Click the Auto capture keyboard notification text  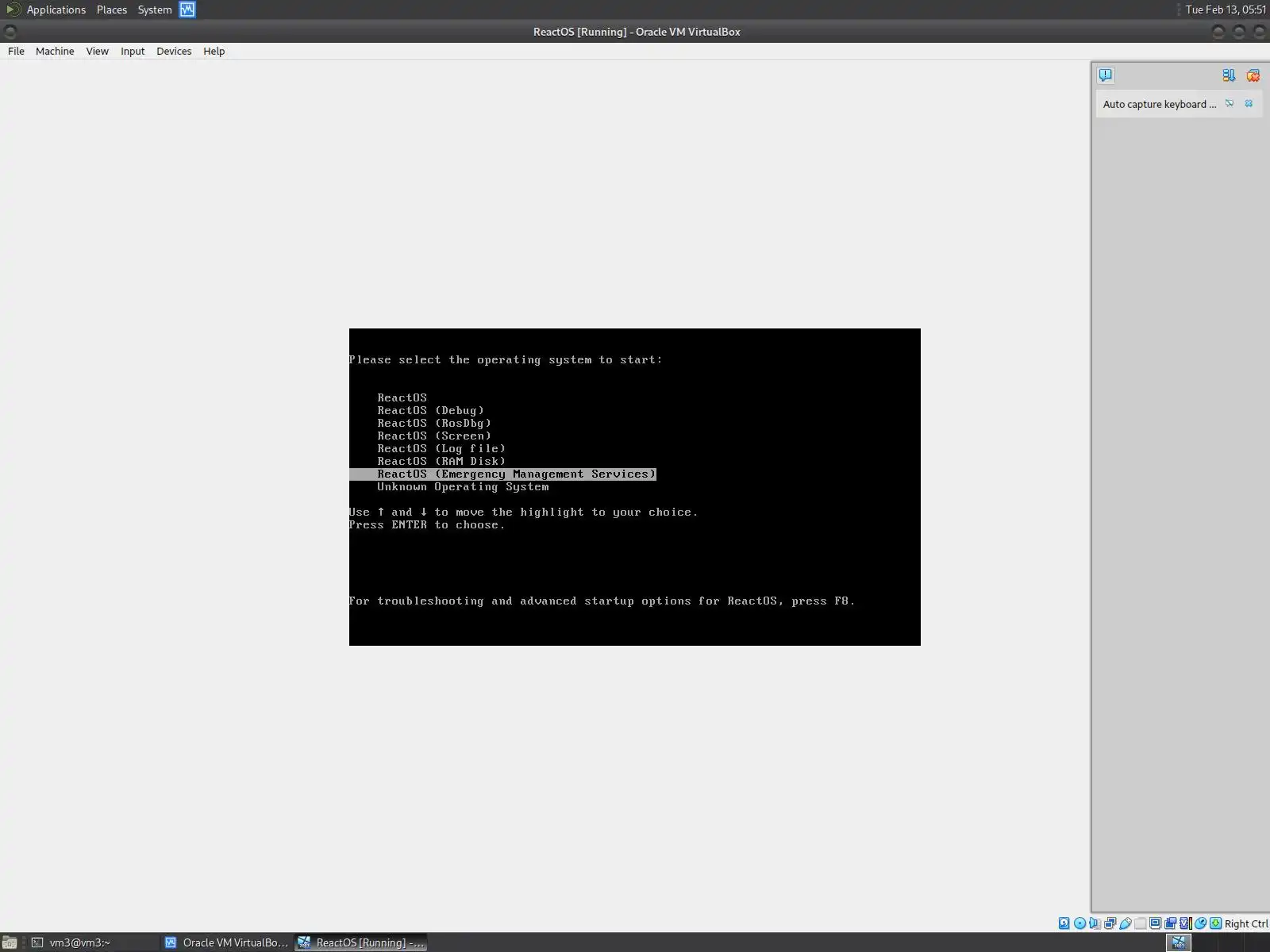click(1159, 104)
